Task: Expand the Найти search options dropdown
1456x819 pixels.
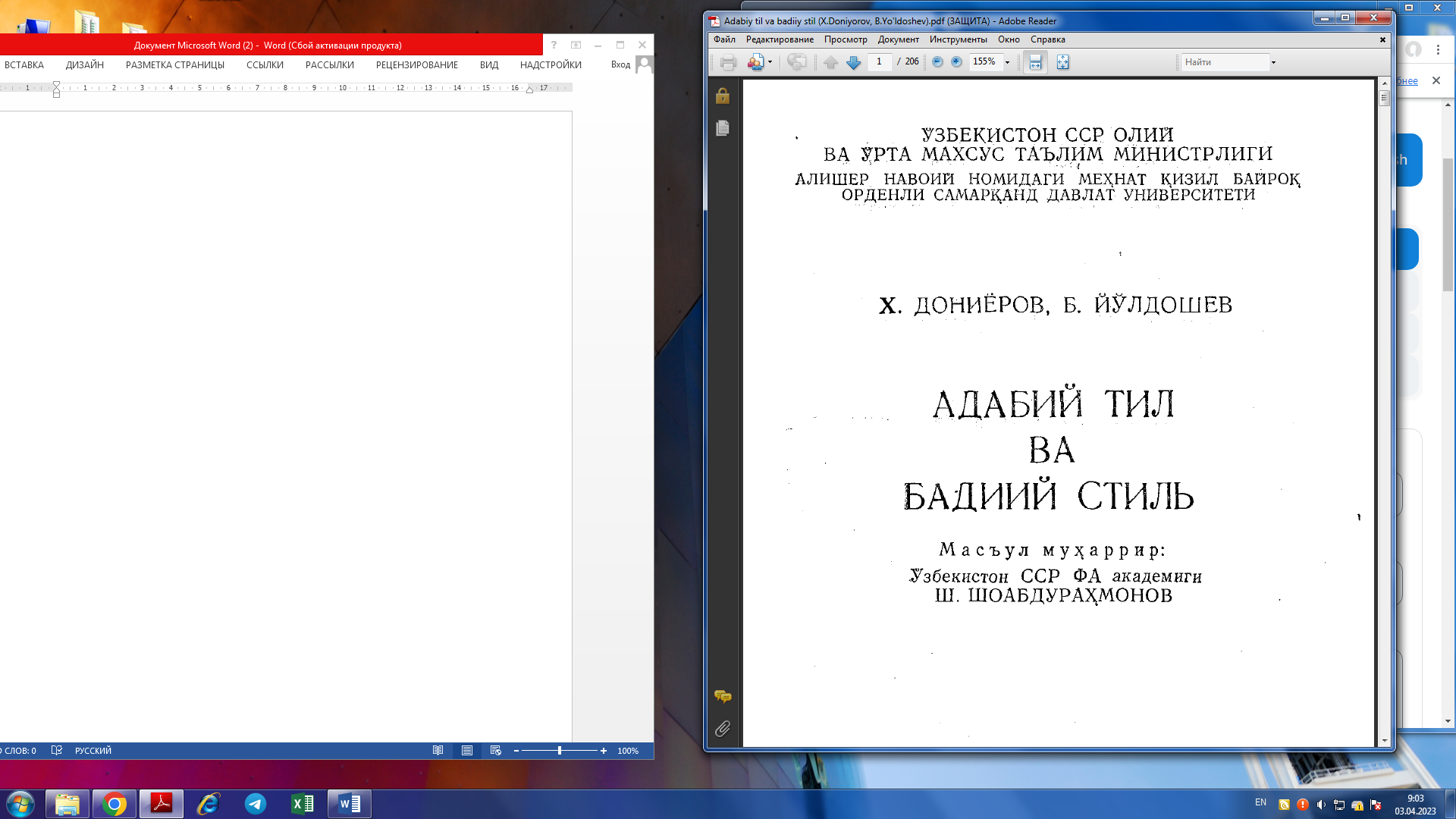Action: [1272, 62]
